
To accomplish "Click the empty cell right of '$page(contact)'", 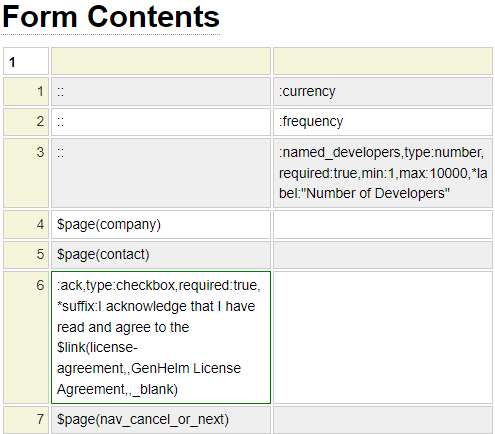I will point(383,255).
